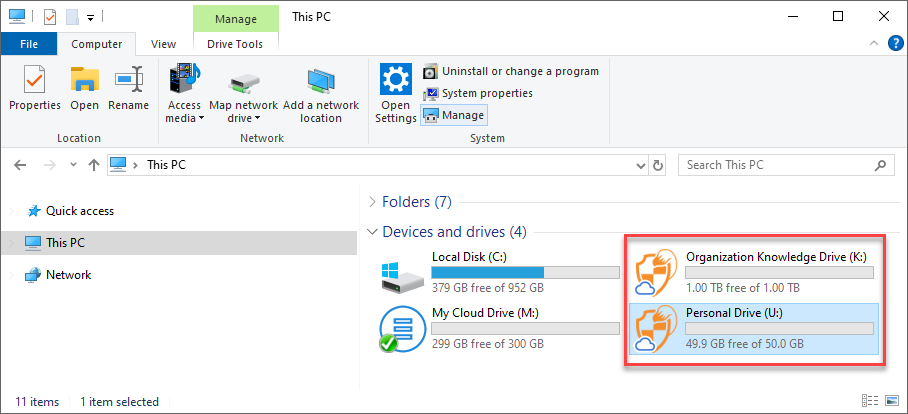
Task: Click the "379 GB free of 952 GB" text
Action: 488,288
